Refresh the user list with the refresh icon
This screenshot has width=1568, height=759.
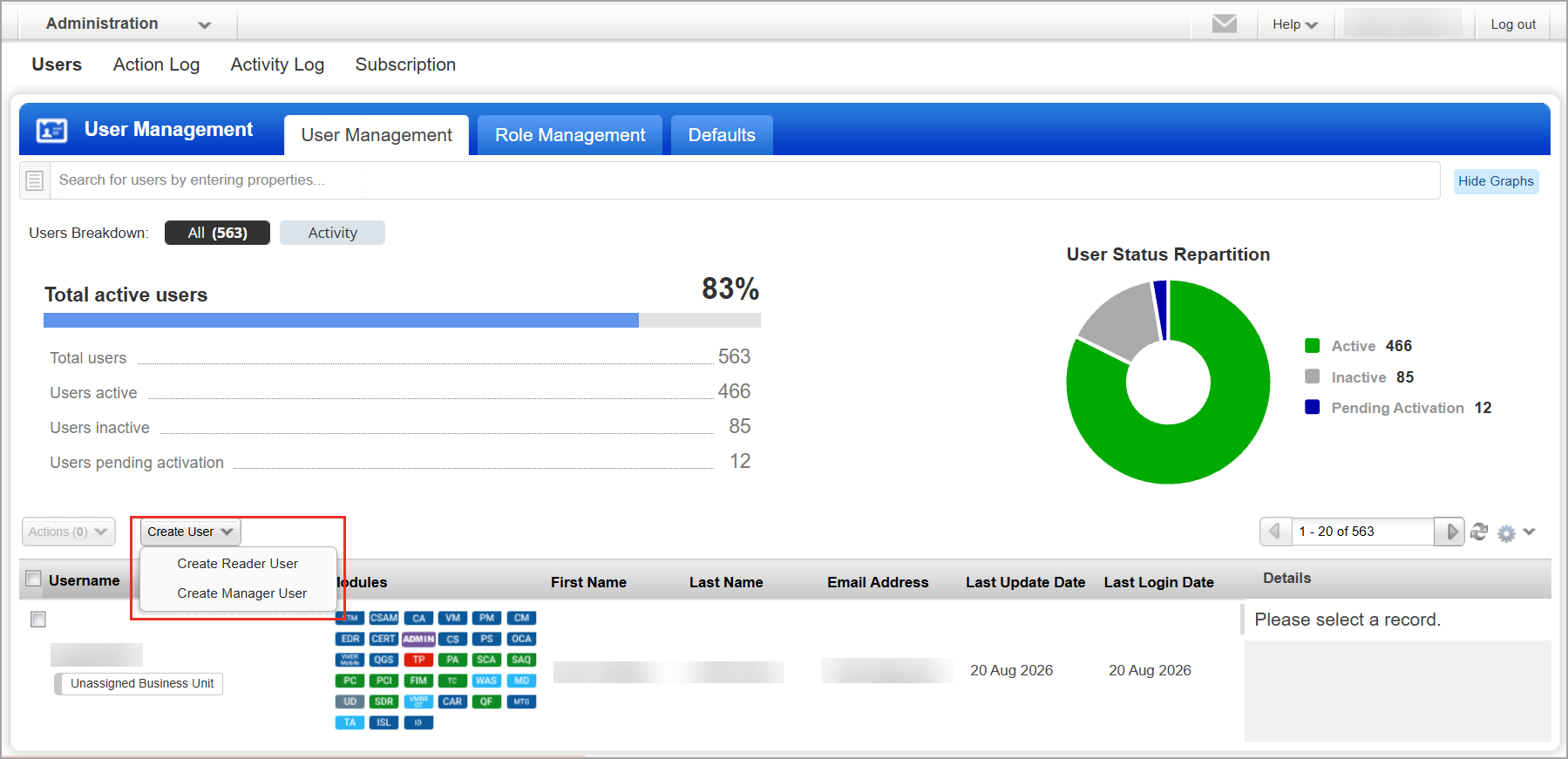point(1479,532)
